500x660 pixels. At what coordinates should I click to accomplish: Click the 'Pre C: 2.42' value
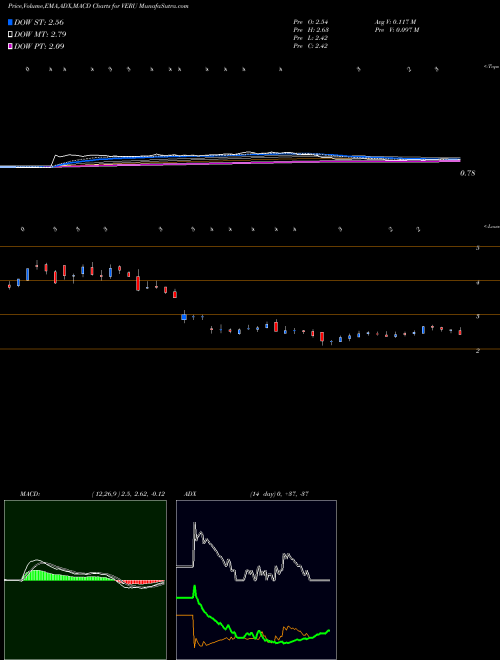311,46
